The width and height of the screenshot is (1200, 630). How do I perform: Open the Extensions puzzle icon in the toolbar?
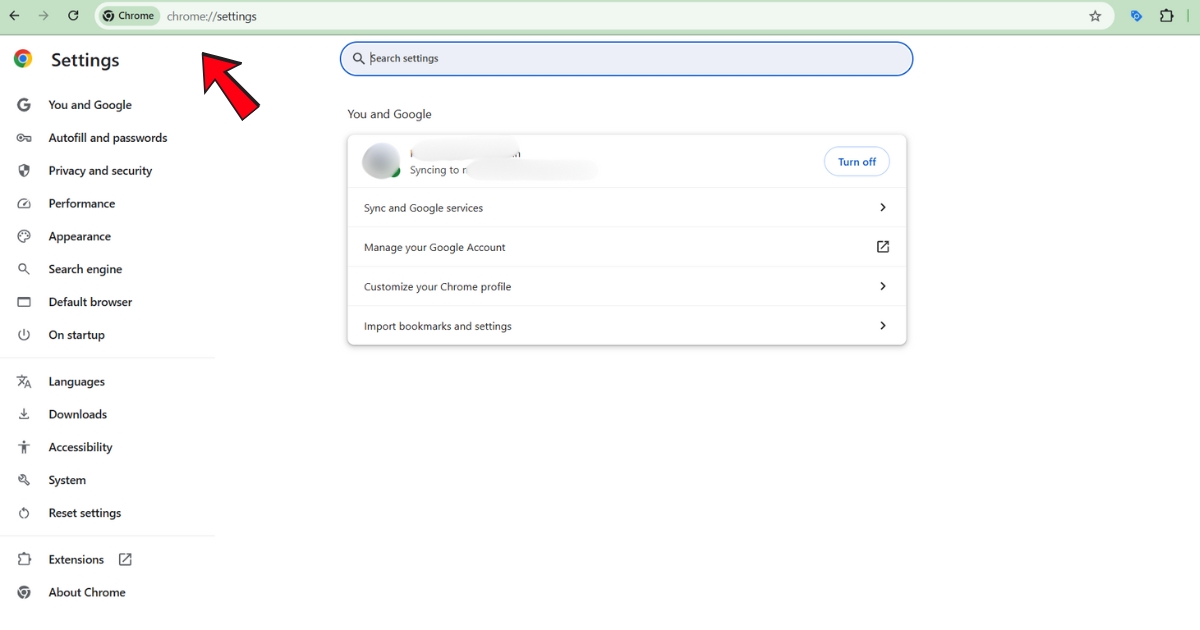coord(1166,16)
